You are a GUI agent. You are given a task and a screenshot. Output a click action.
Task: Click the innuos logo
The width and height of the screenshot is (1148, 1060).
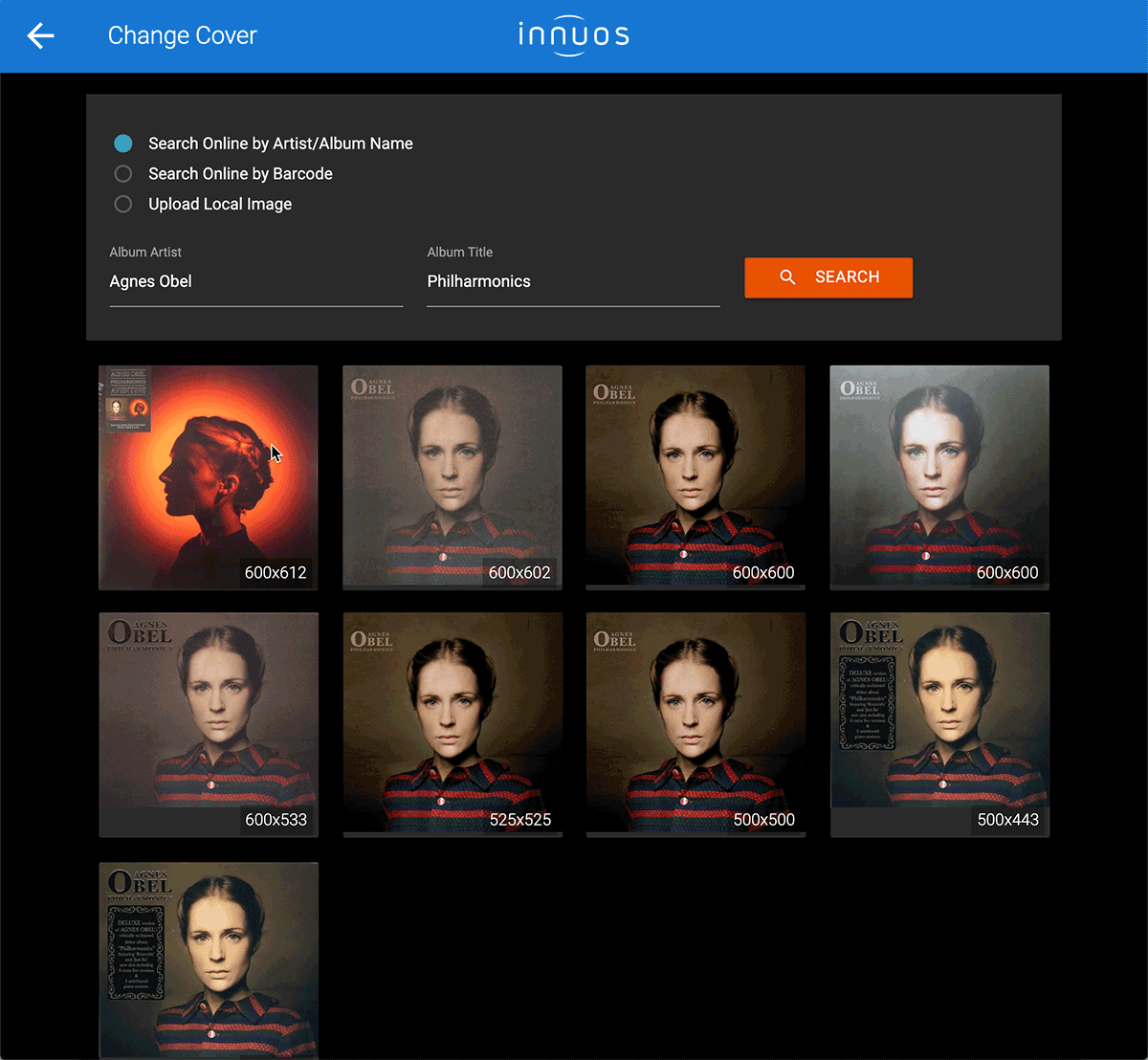[574, 35]
